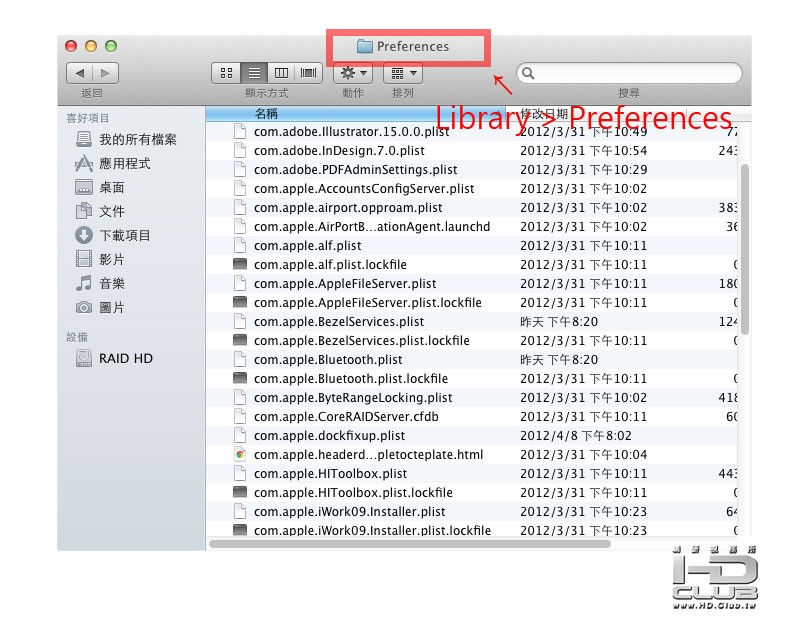
Task: Click icon of com.apple.iWork09.Installer.plist.lockfile
Action: click(x=240, y=530)
